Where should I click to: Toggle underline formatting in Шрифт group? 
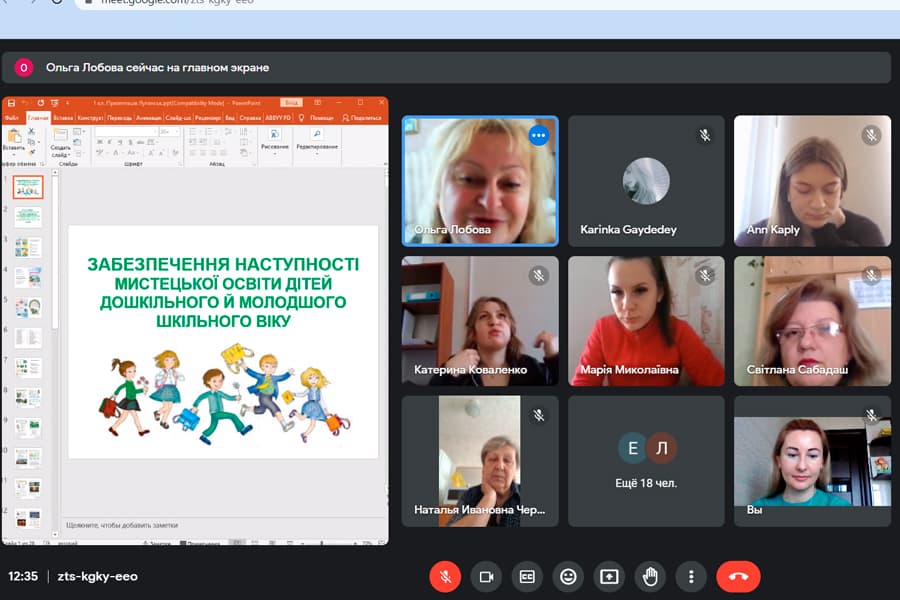point(119,142)
